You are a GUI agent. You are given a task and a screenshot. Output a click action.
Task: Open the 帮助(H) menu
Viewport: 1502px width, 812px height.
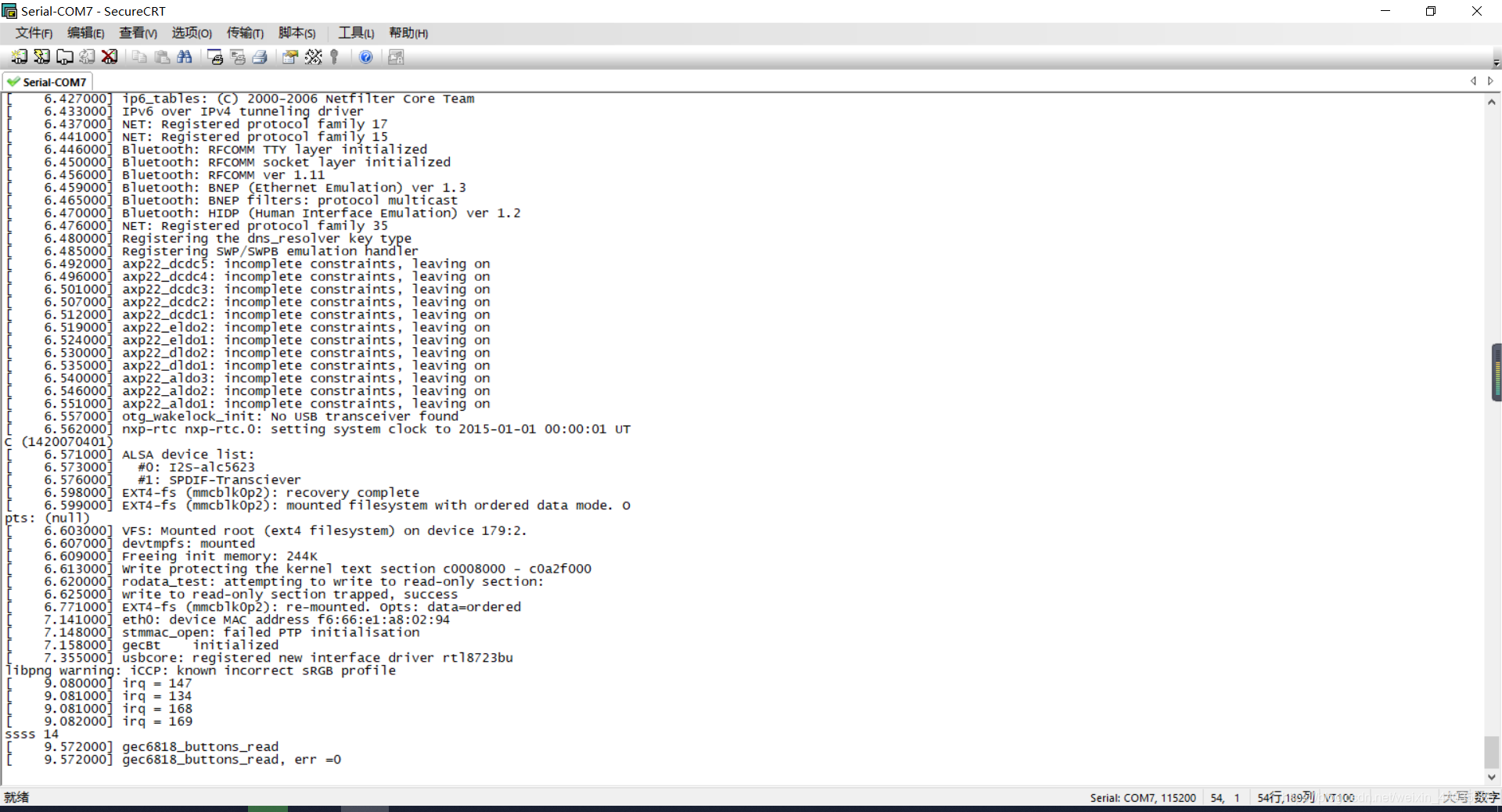[408, 33]
